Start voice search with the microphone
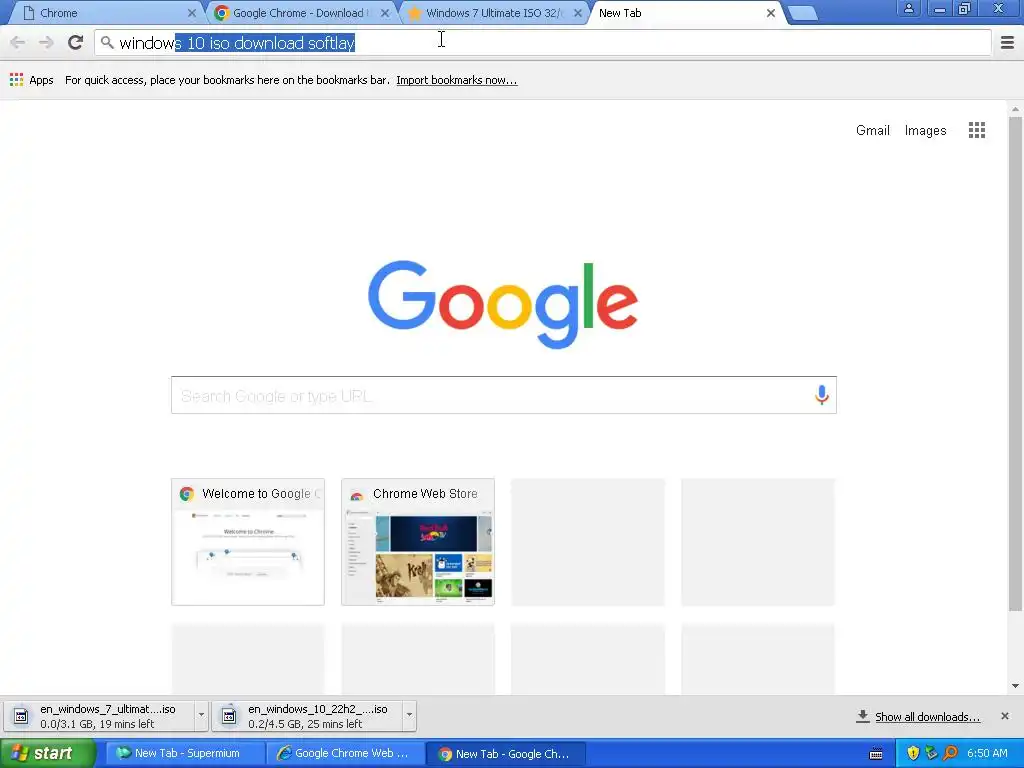 (x=822, y=395)
